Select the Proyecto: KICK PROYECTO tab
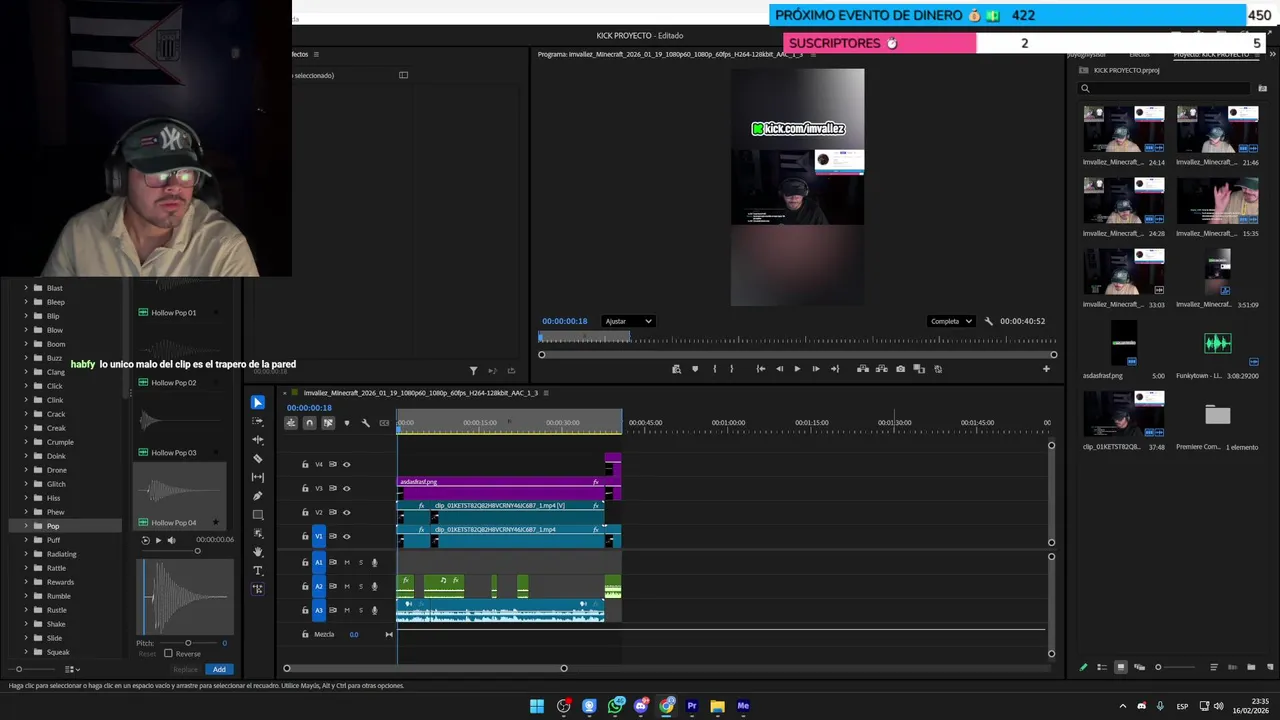 [x=1211, y=54]
